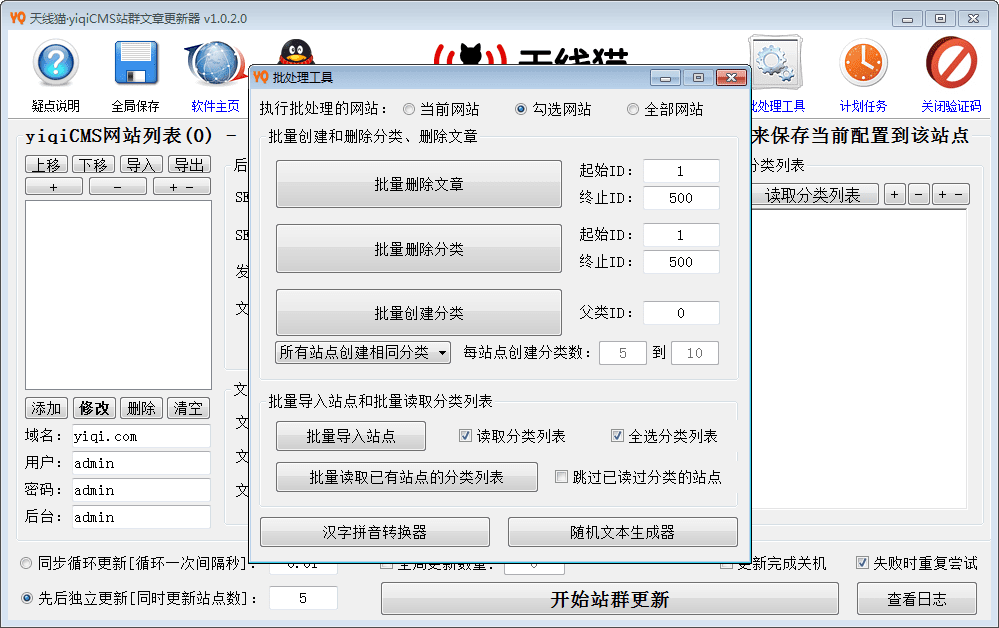Select the 先后独立更新 radio button
Screen dimensions: 999x628
coord(26,598)
